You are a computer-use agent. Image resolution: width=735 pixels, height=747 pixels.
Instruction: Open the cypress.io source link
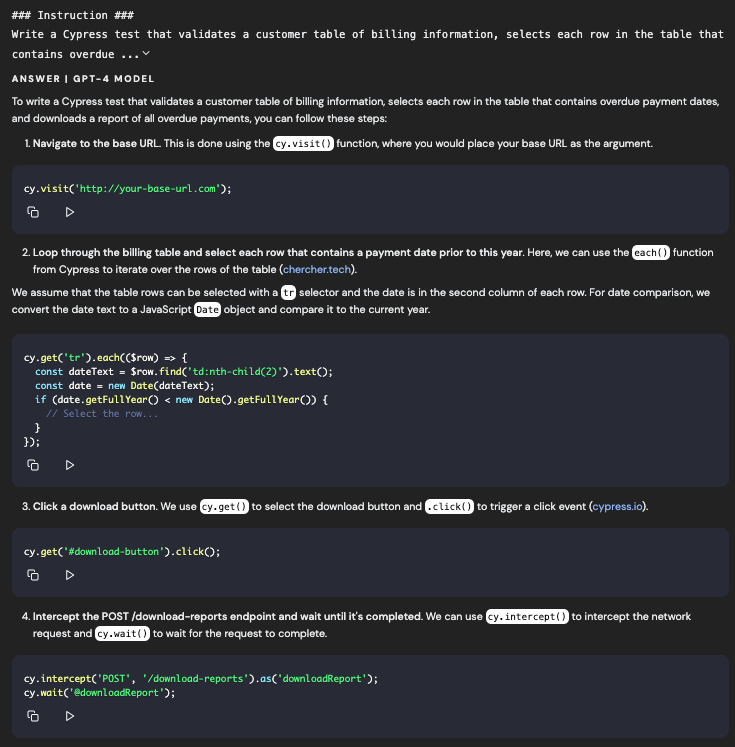pos(618,507)
